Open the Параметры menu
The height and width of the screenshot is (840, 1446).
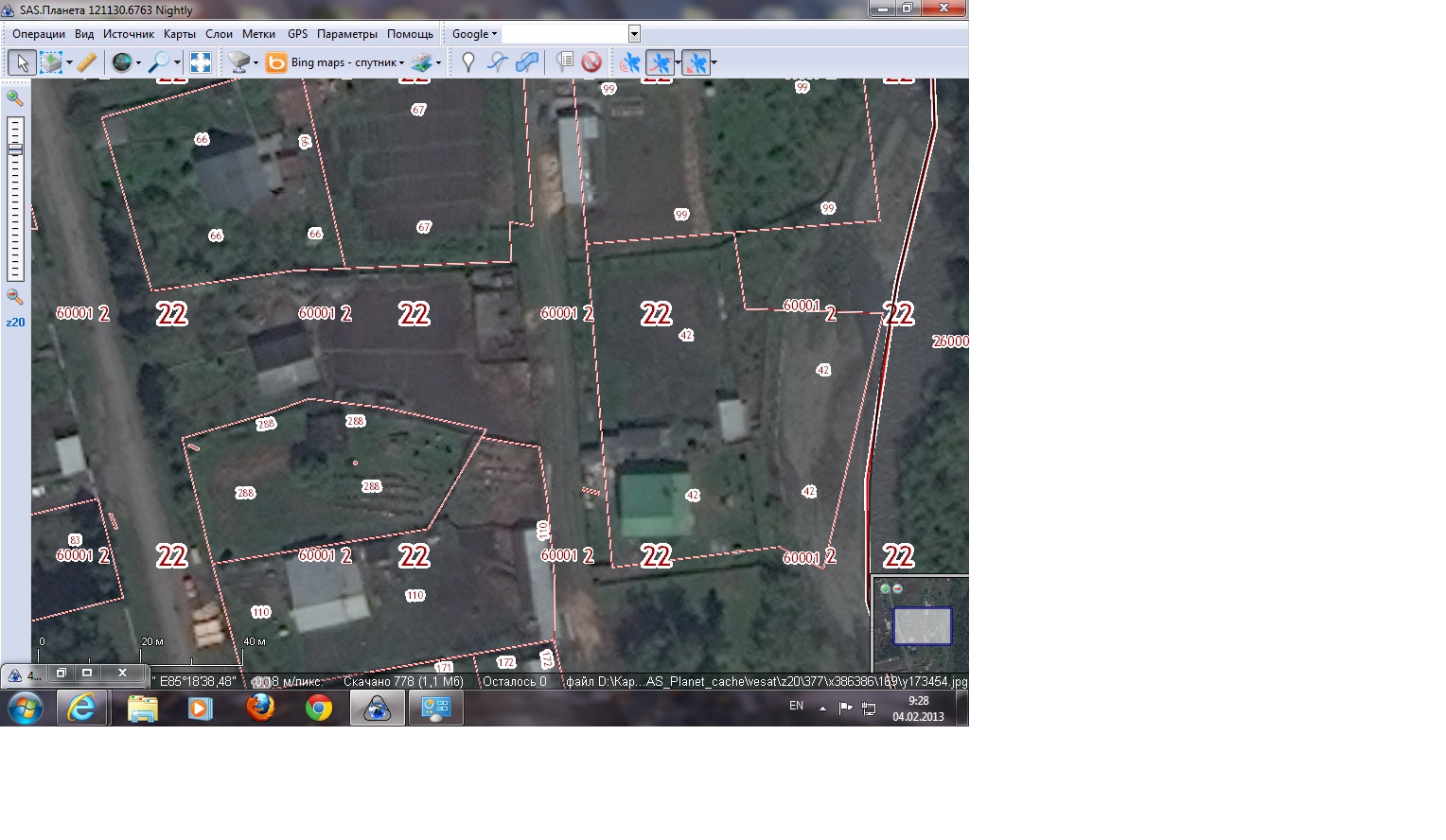click(x=346, y=34)
